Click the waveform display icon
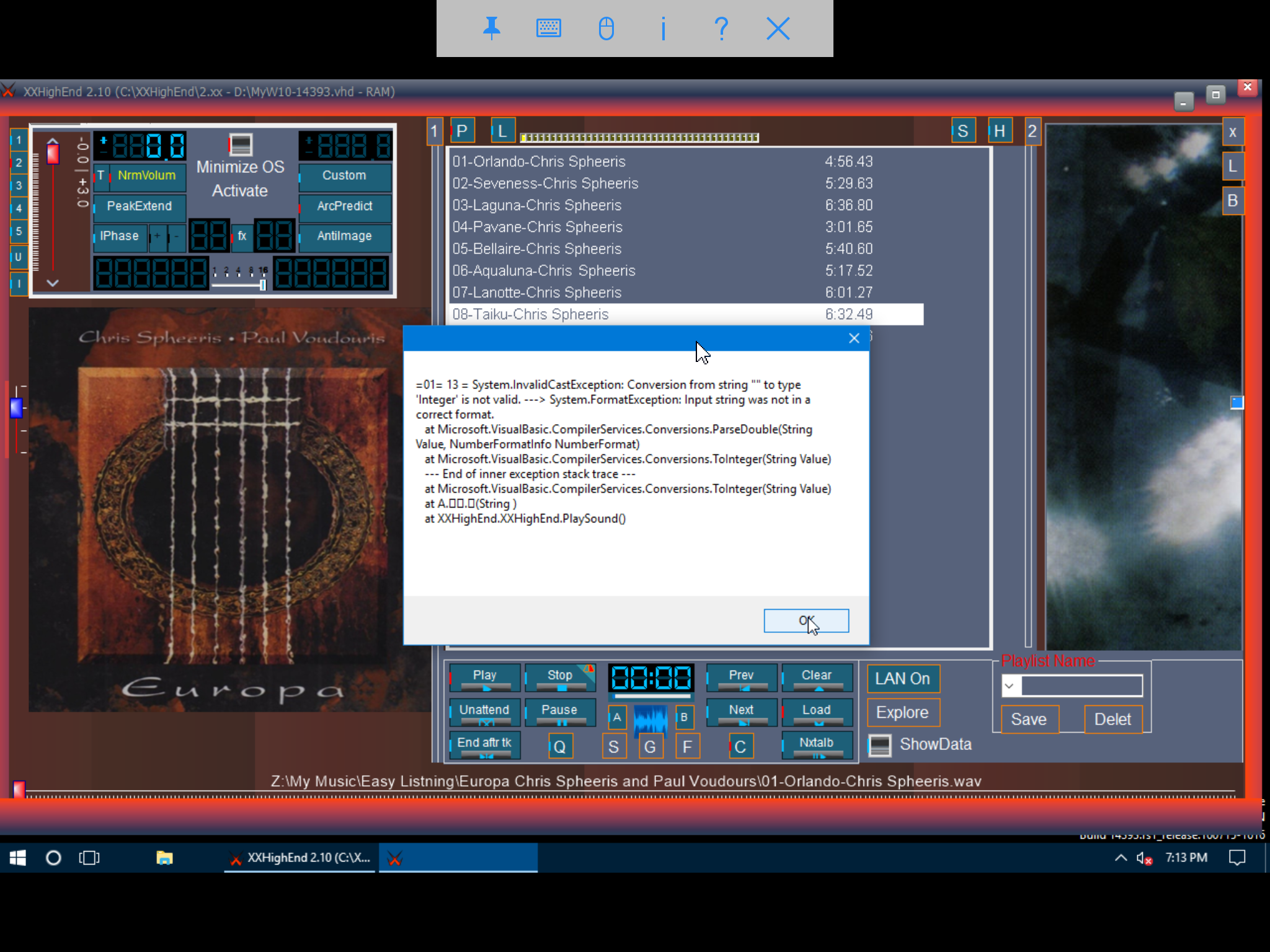This screenshot has width=1270, height=952. click(x=651, y=718)
